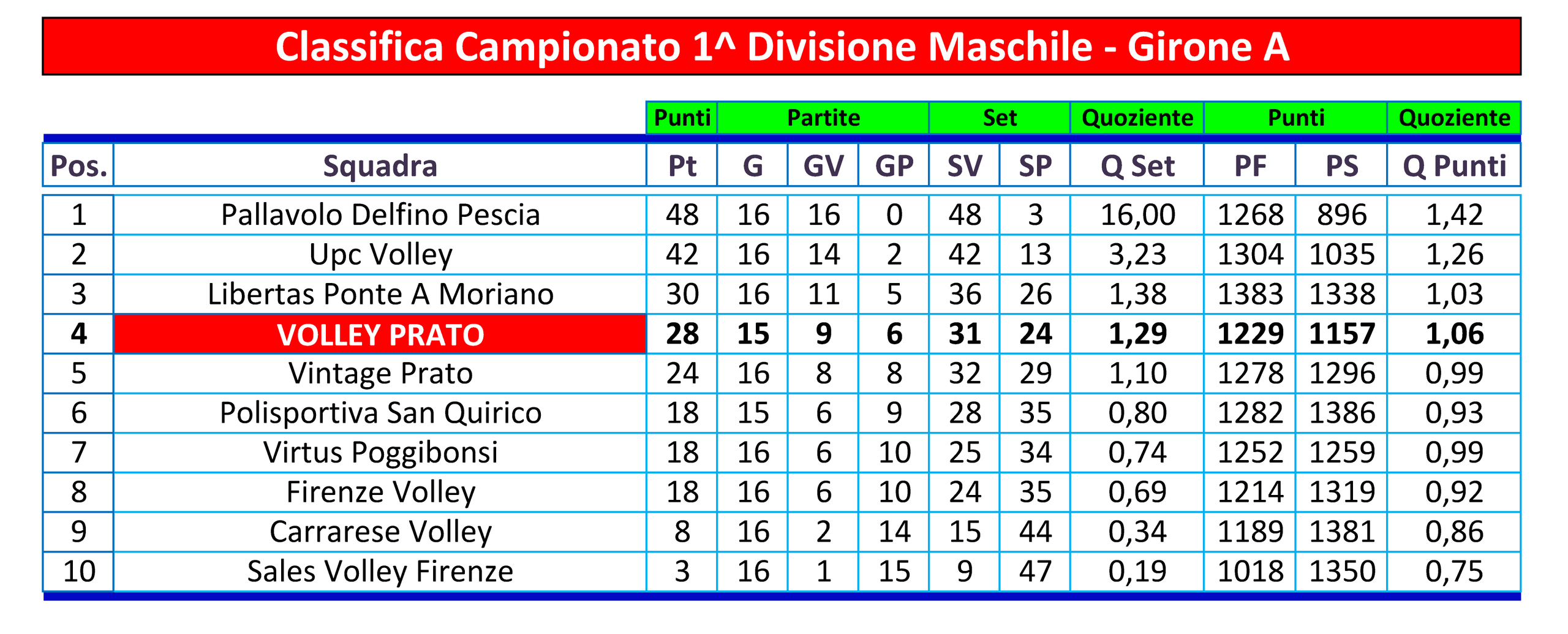Click Libertas Ponte A Moriano cell

(380, 294)
